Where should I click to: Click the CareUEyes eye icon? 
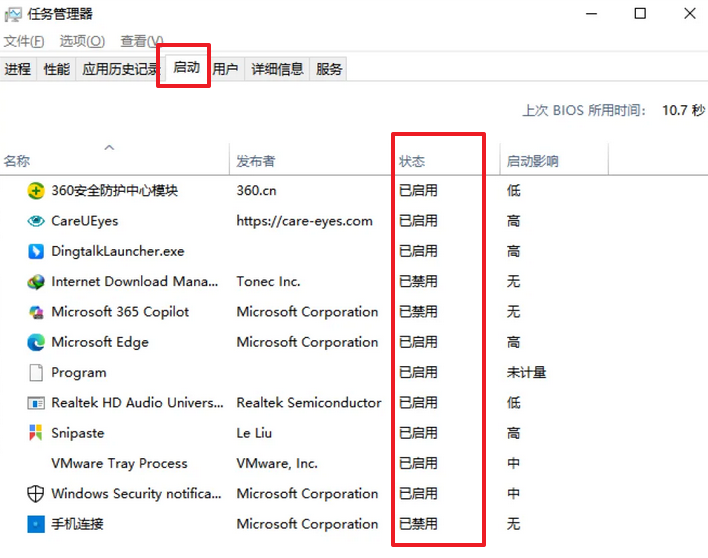point(36,221)
